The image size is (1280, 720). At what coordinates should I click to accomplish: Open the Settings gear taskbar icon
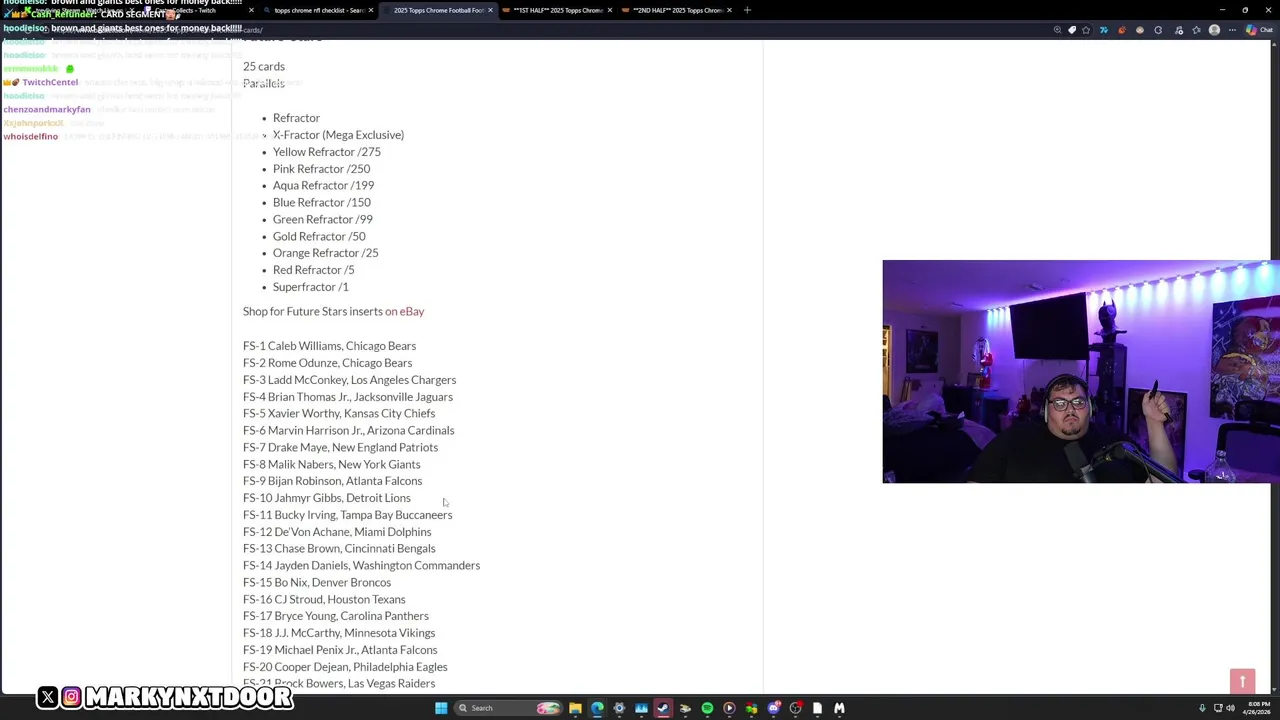click(619, 708)
